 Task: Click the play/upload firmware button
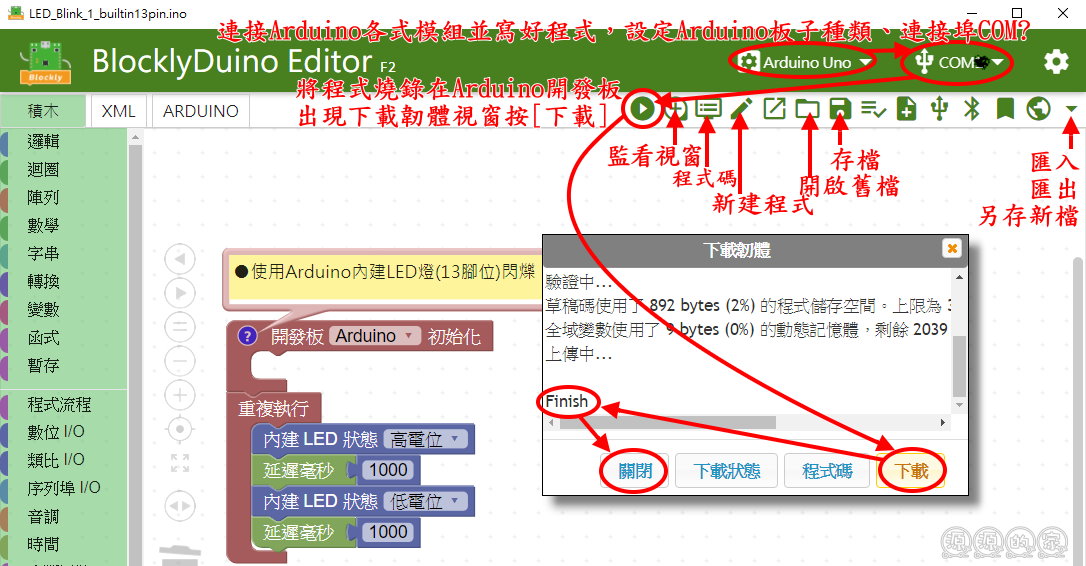(643, 109)
